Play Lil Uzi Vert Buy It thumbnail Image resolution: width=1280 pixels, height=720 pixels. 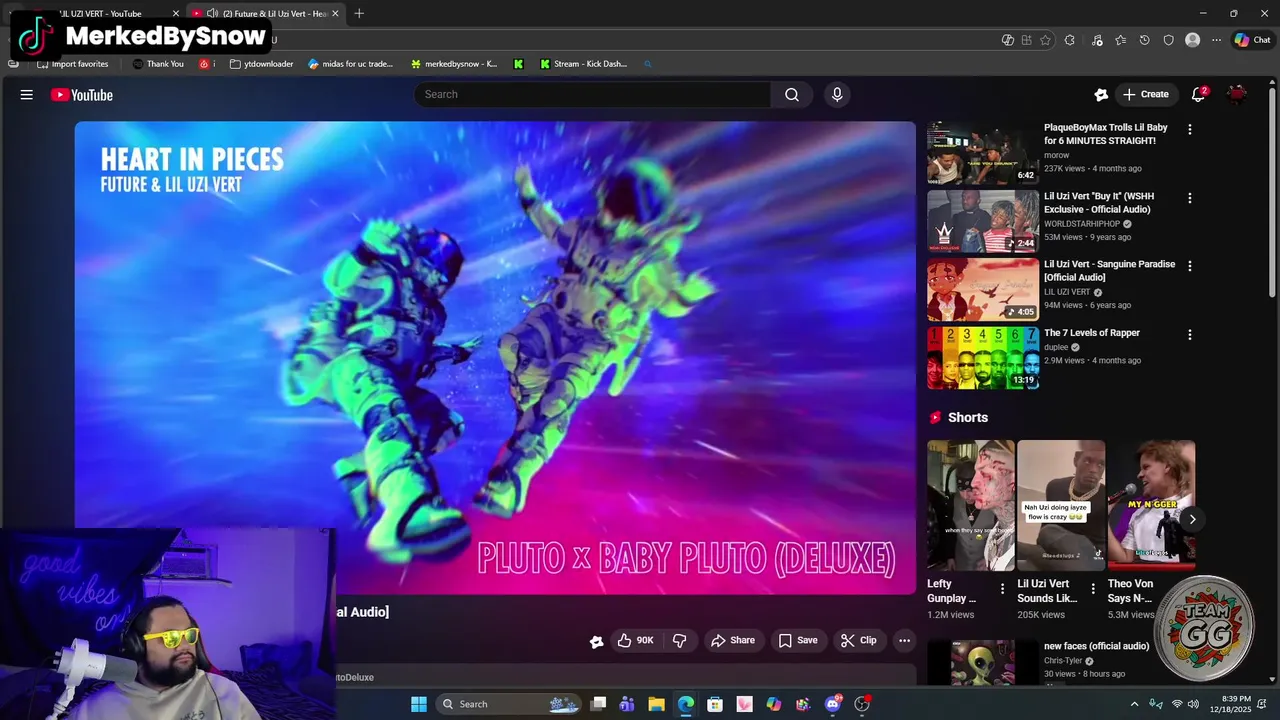983,221
